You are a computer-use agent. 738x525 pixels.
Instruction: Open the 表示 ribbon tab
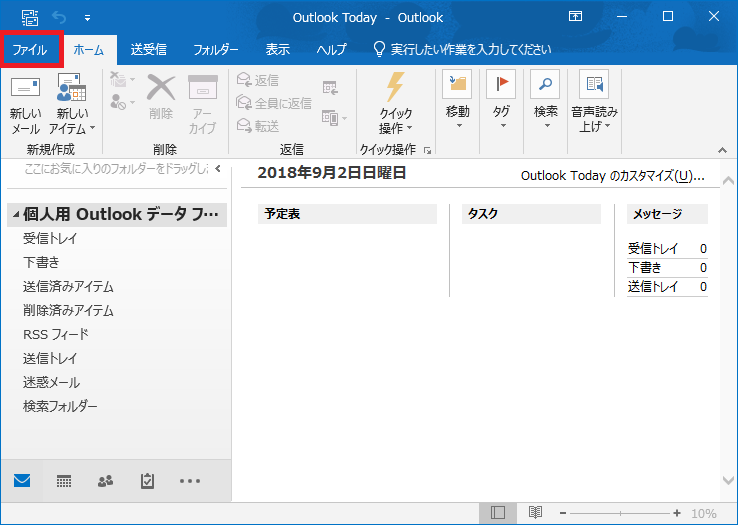(x=277, y=49)
